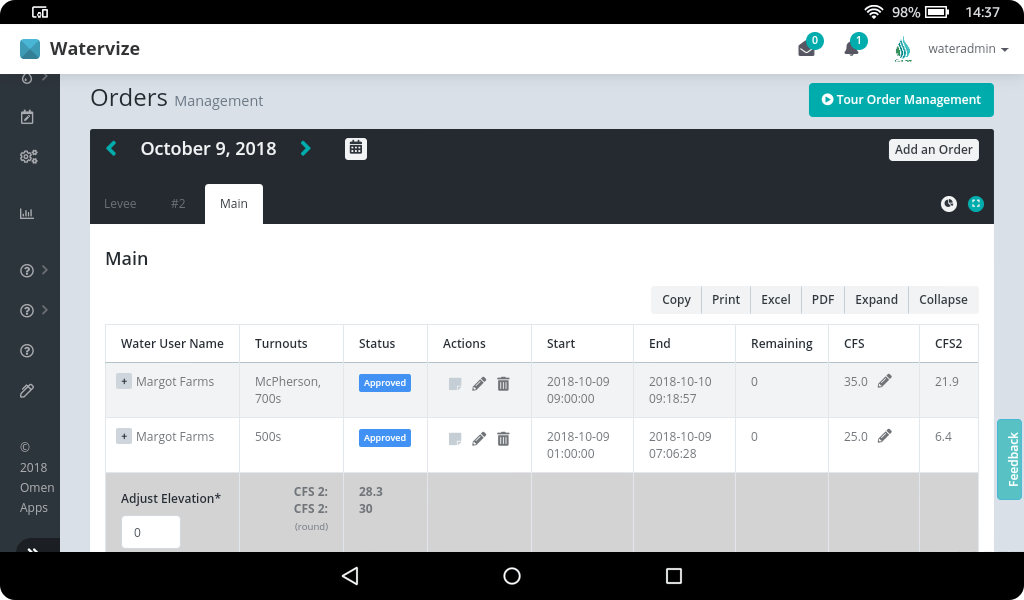Expand Margot Farms McPherson row
The image size is (1024, 600).
pyautogui.click(x=124, y=381)
